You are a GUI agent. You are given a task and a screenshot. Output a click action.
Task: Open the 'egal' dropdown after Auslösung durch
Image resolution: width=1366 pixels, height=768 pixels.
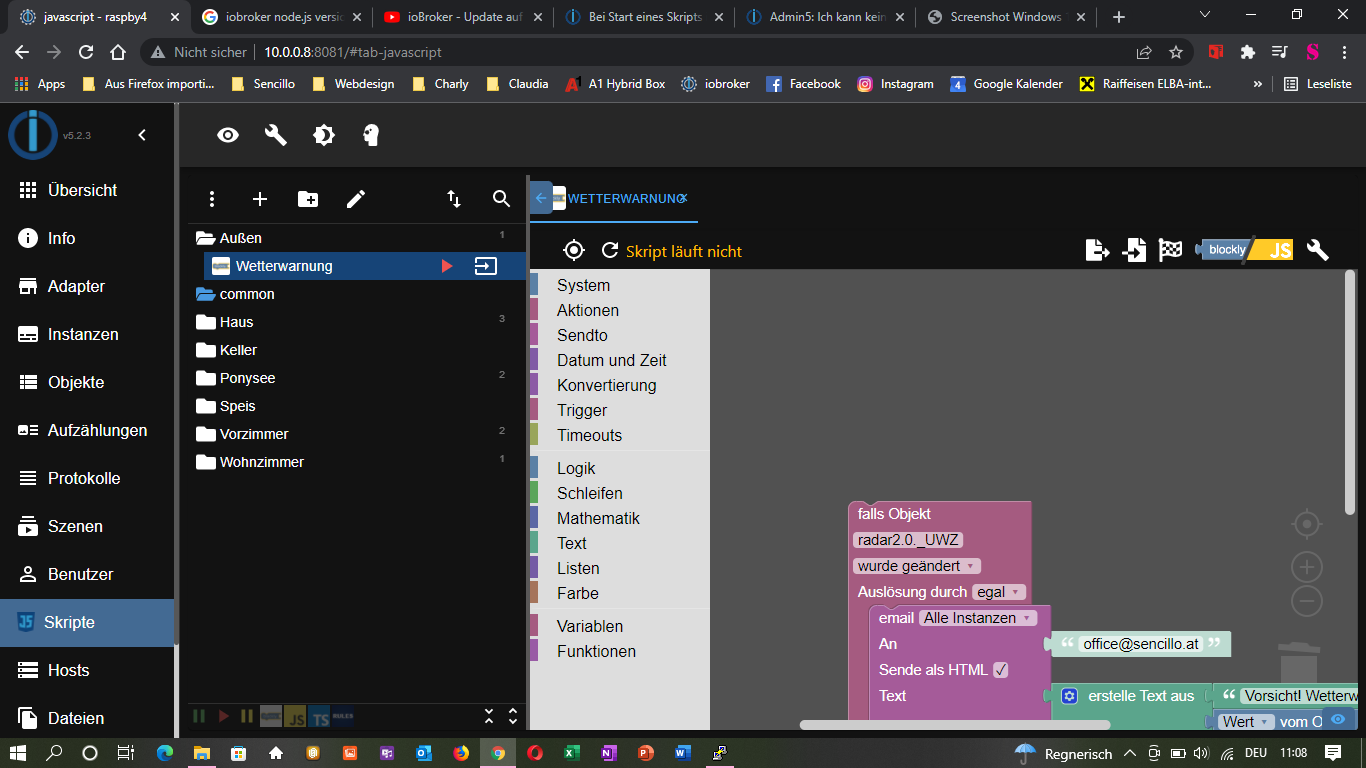point(998,592)
